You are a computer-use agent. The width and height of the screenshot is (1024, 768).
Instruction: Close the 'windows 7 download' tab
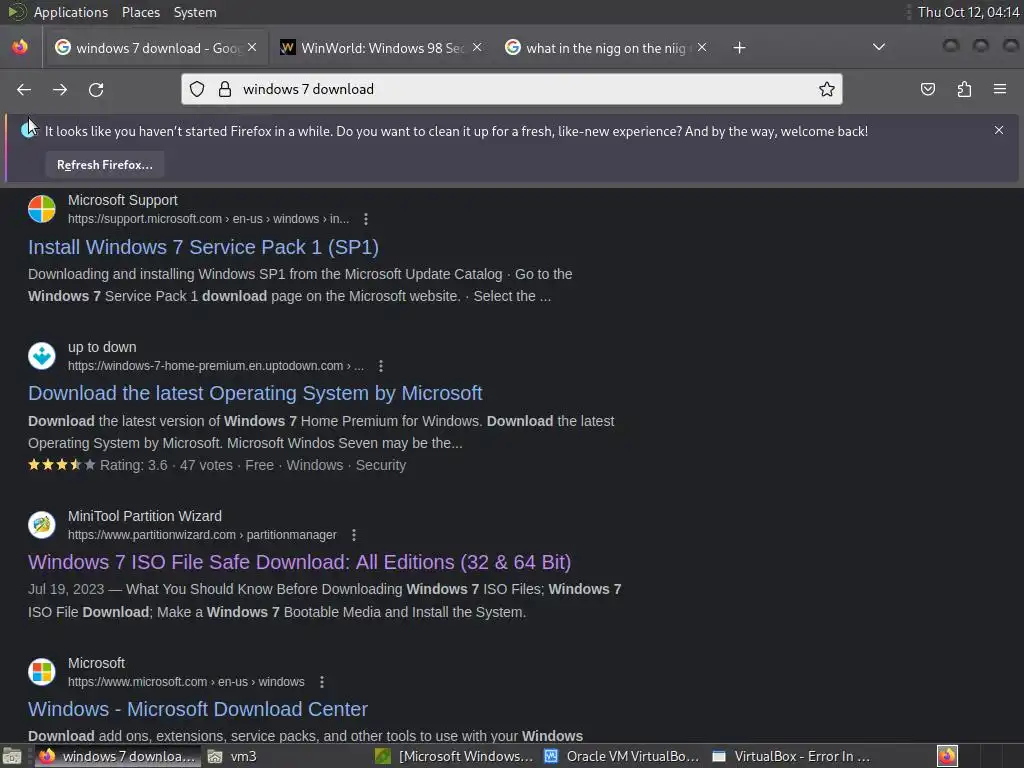pyautogui.click(x=252, y=47)
